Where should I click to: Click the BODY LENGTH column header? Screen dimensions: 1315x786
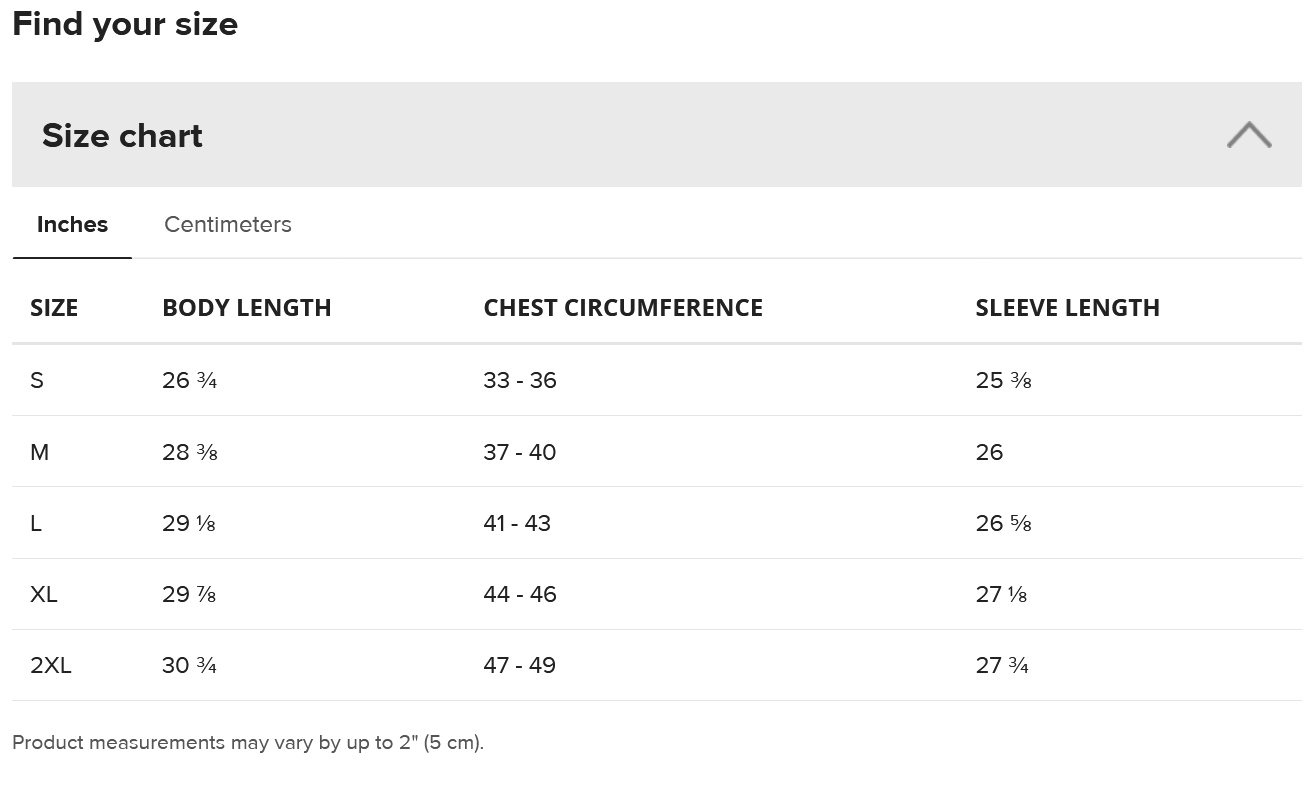tap(246, 308)
